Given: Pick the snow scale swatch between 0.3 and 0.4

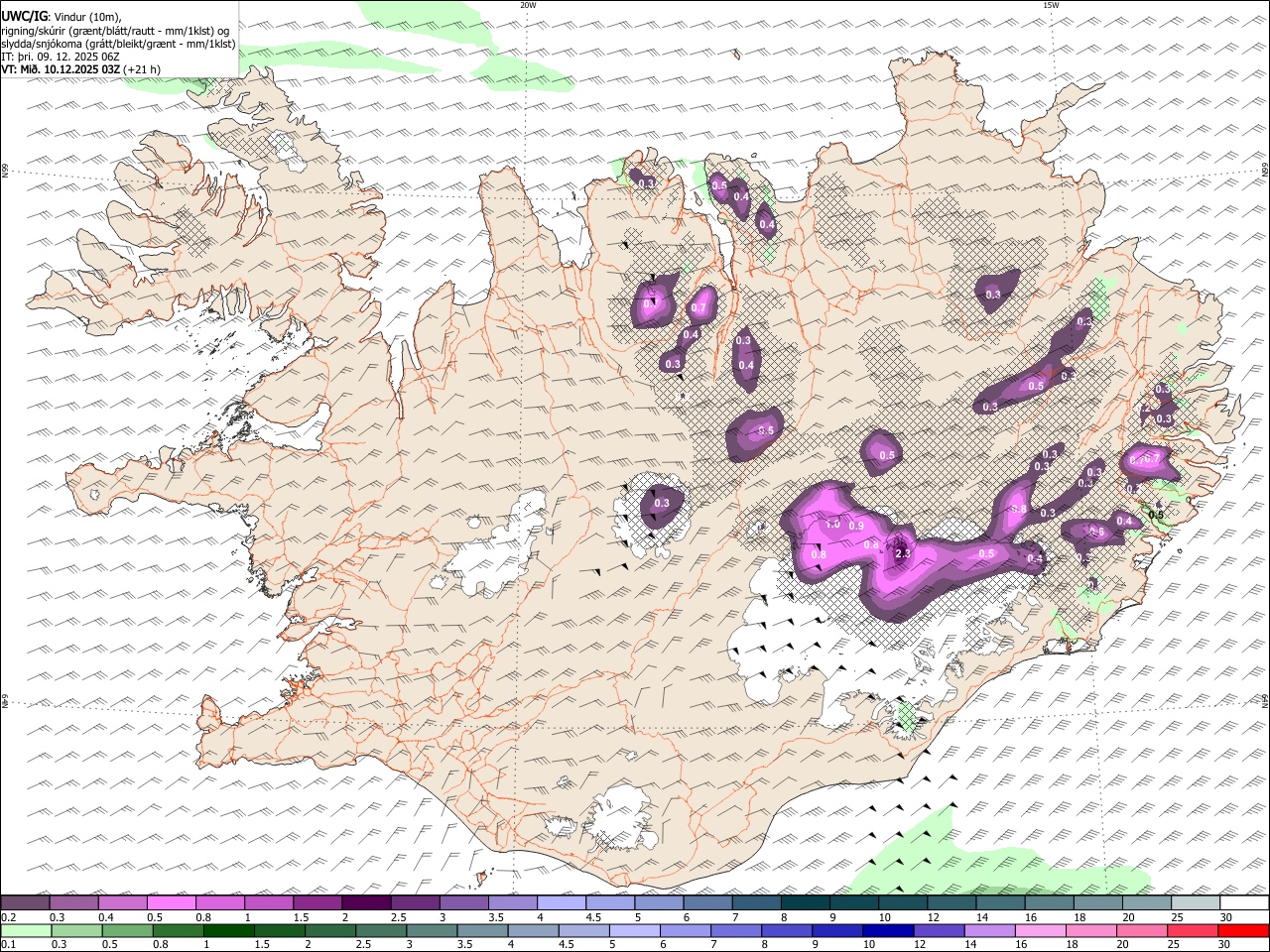Looking at the screenshot, I should [73, 902].
